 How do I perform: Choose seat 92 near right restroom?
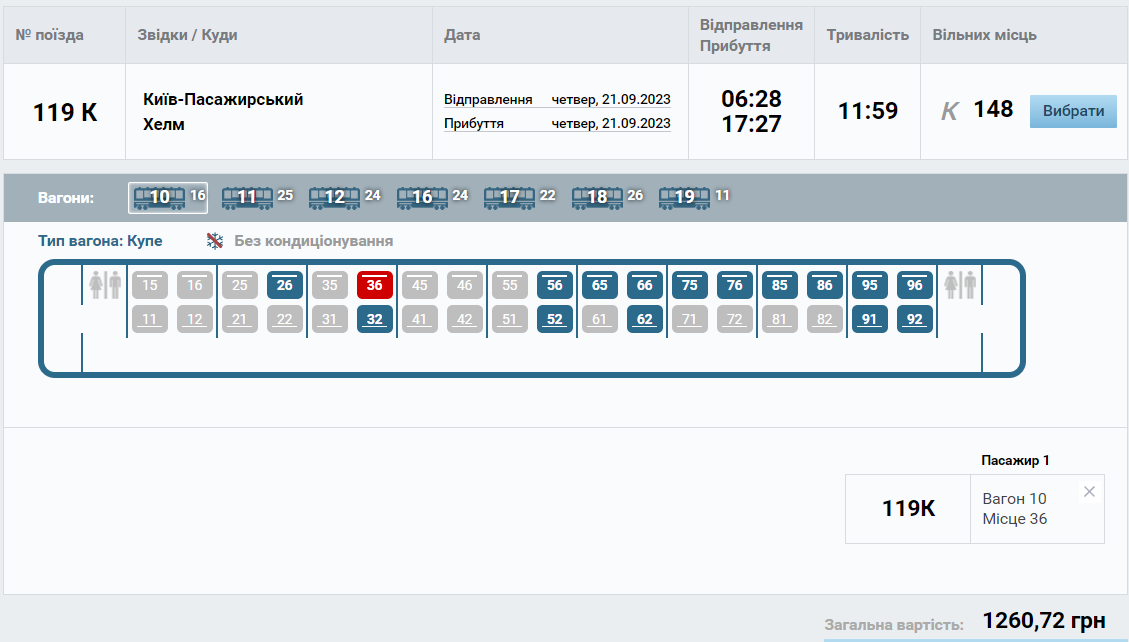(x=915, y=320)
